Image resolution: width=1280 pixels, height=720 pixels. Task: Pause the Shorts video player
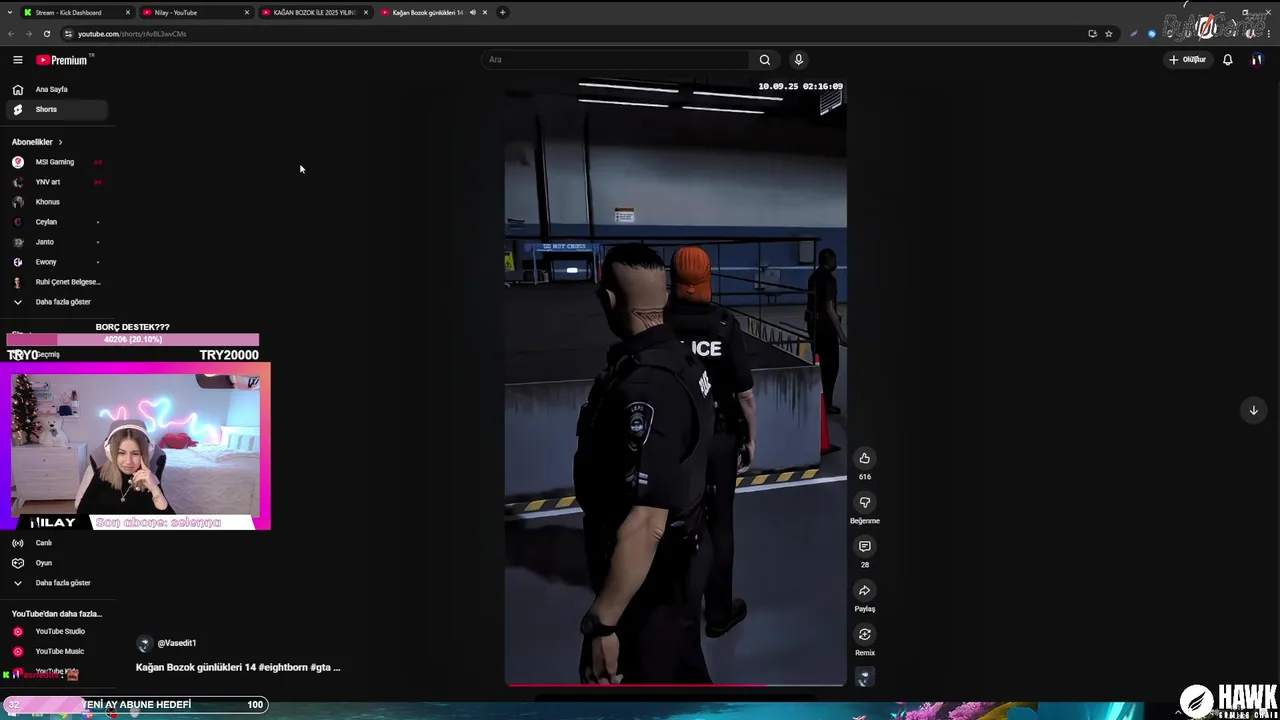675,383
